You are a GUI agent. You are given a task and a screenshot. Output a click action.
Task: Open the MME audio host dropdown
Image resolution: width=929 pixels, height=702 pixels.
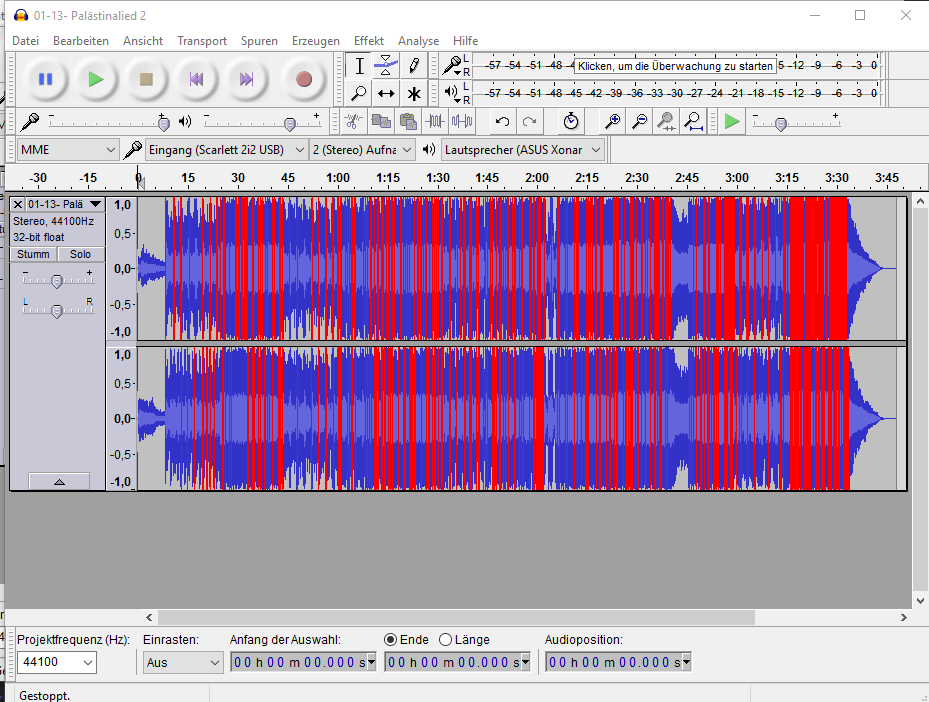click(68, 150)
